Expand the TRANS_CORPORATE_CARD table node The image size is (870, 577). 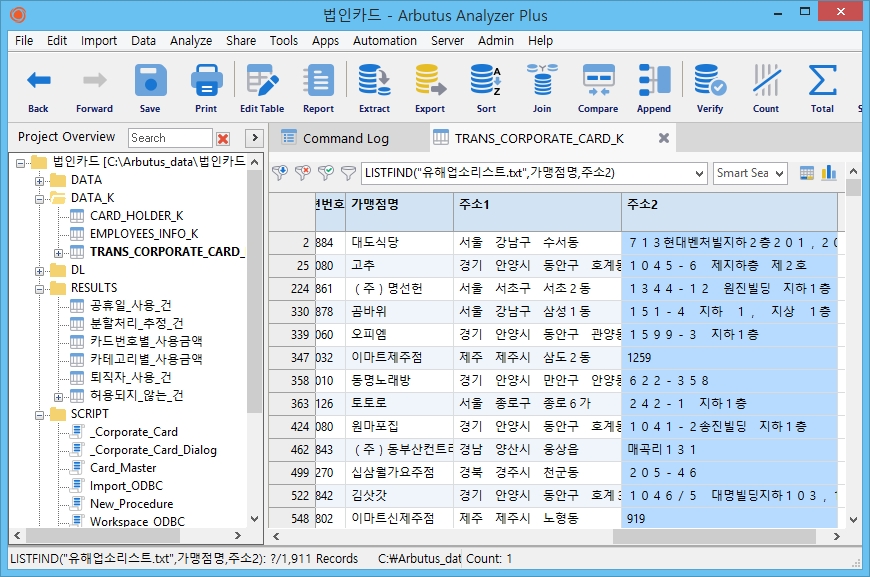pos(58,253)
